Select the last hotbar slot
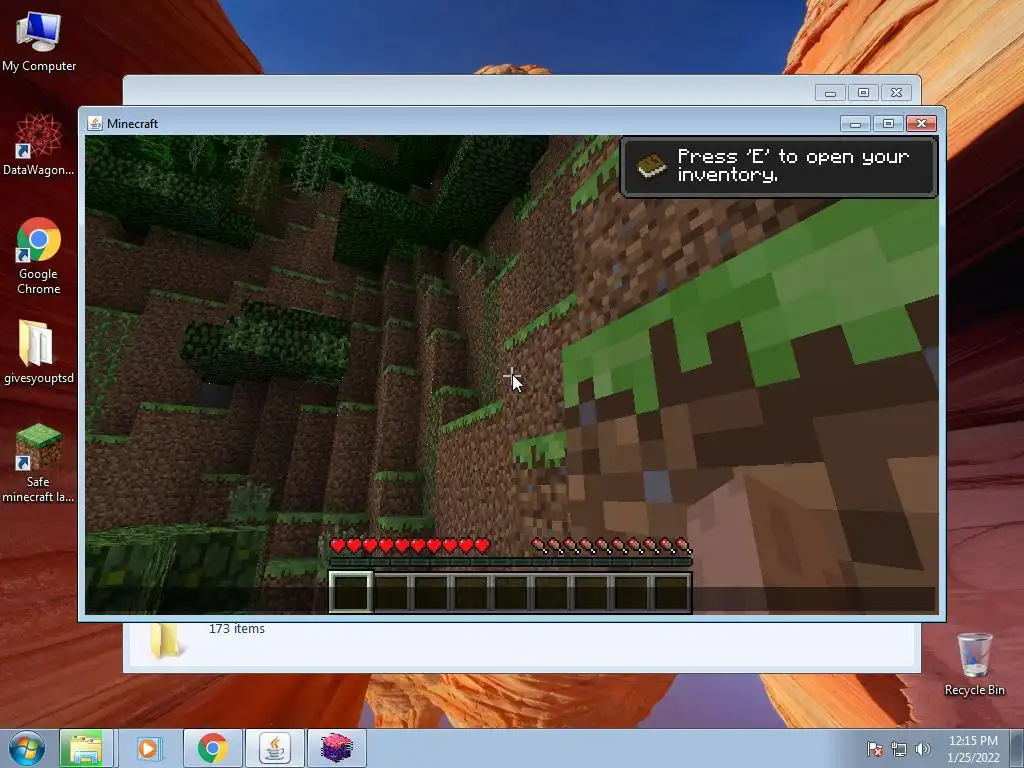 tap(671, 592)
